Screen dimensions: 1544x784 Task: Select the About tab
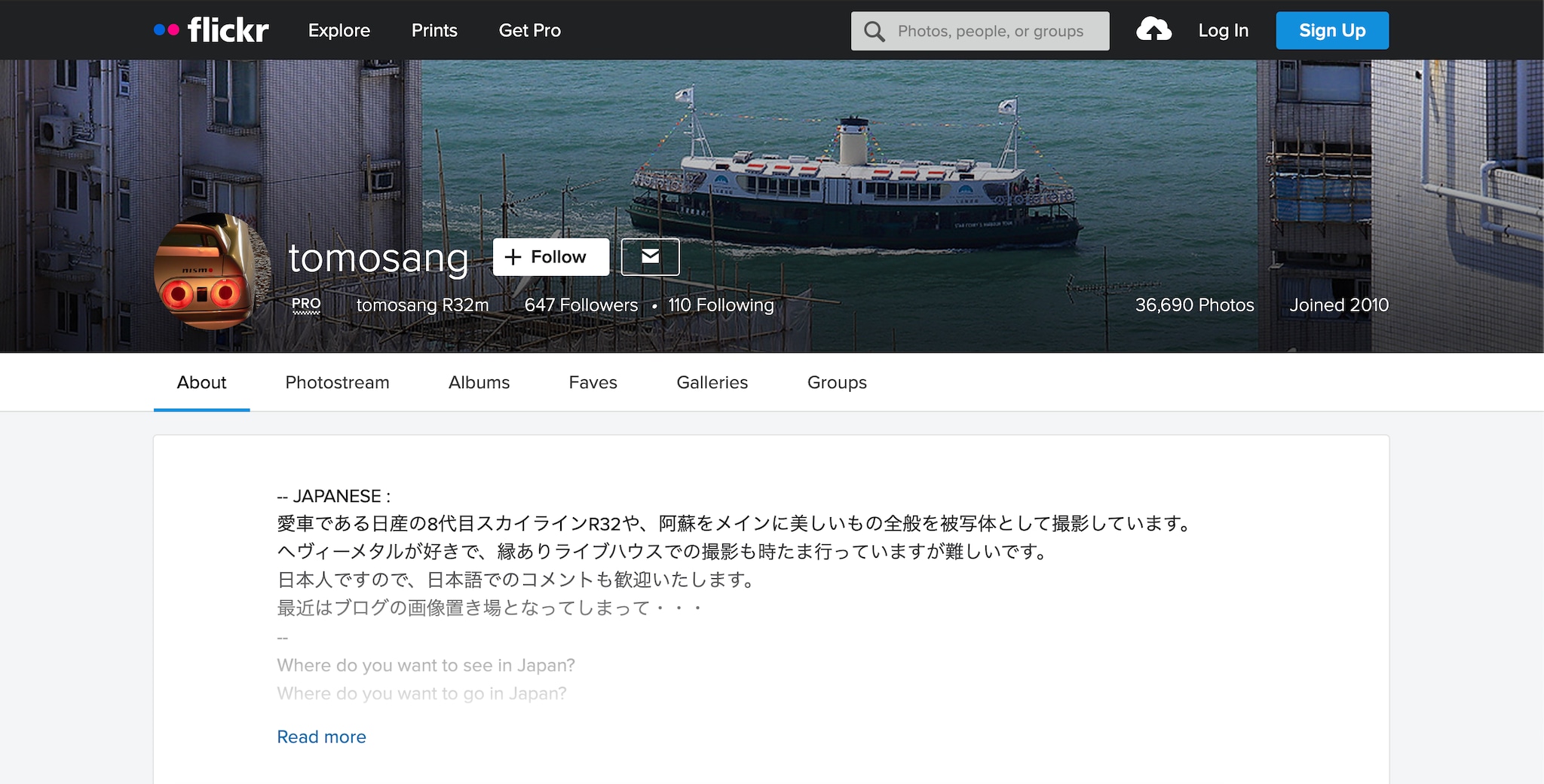click(201, 382)
